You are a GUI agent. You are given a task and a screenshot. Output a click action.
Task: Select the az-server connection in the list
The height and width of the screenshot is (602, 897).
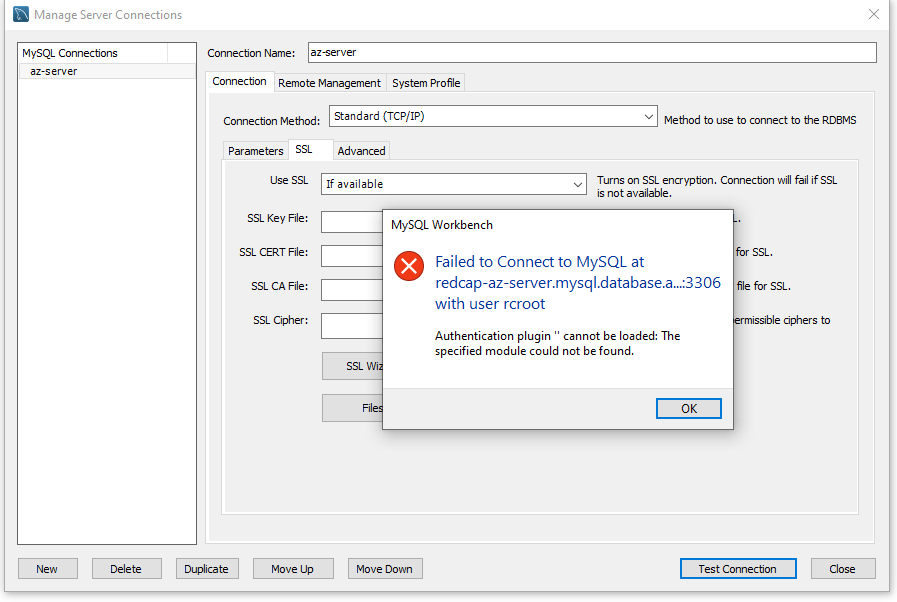click(107, 71)
